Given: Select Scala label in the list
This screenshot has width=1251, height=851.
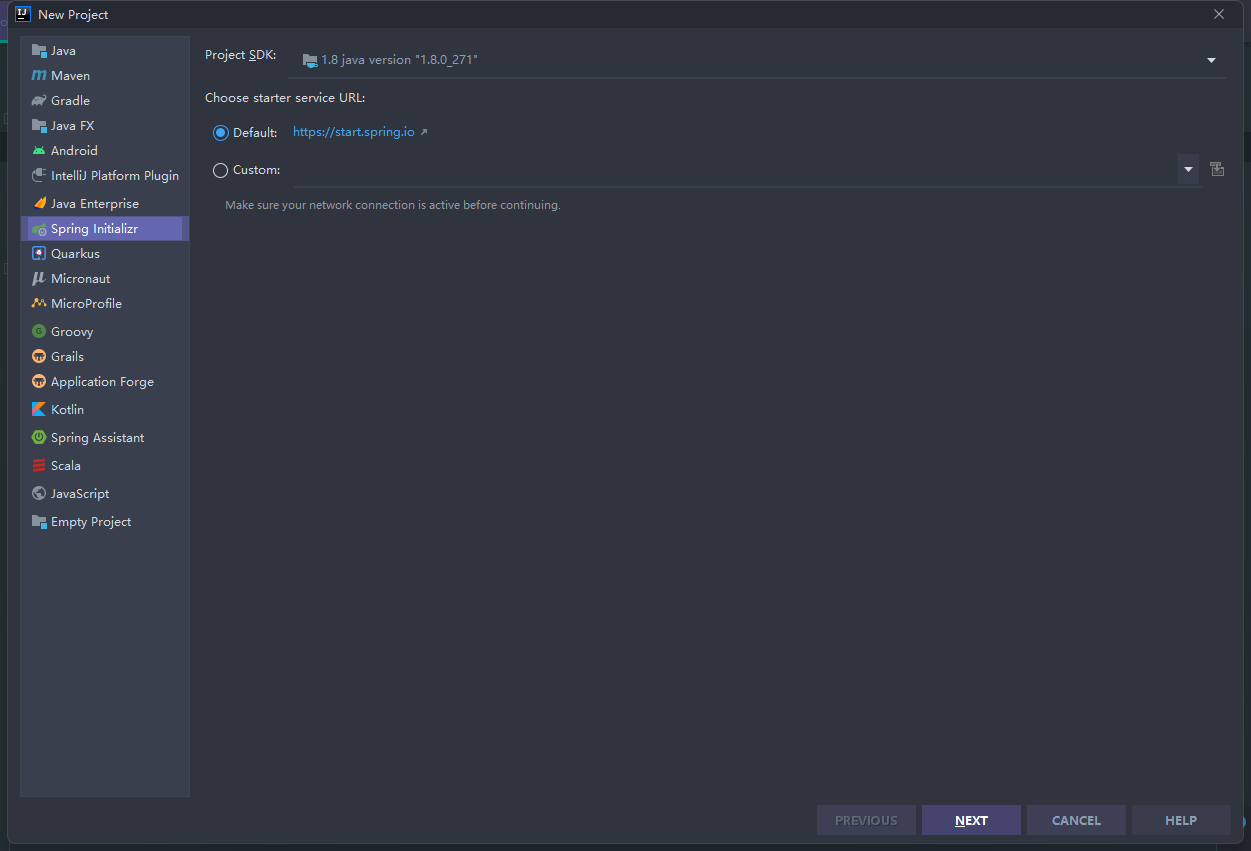Looking at the screenshot, I should click(x=66, y=466).
